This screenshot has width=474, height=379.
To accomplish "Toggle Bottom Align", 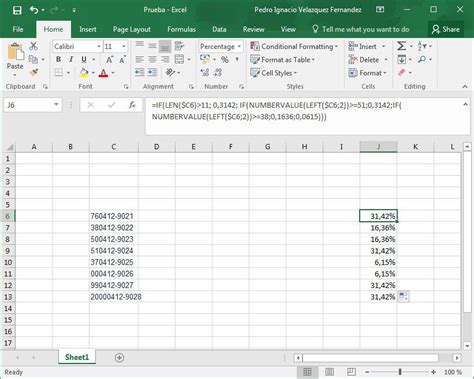I will (x=165, y=46).
